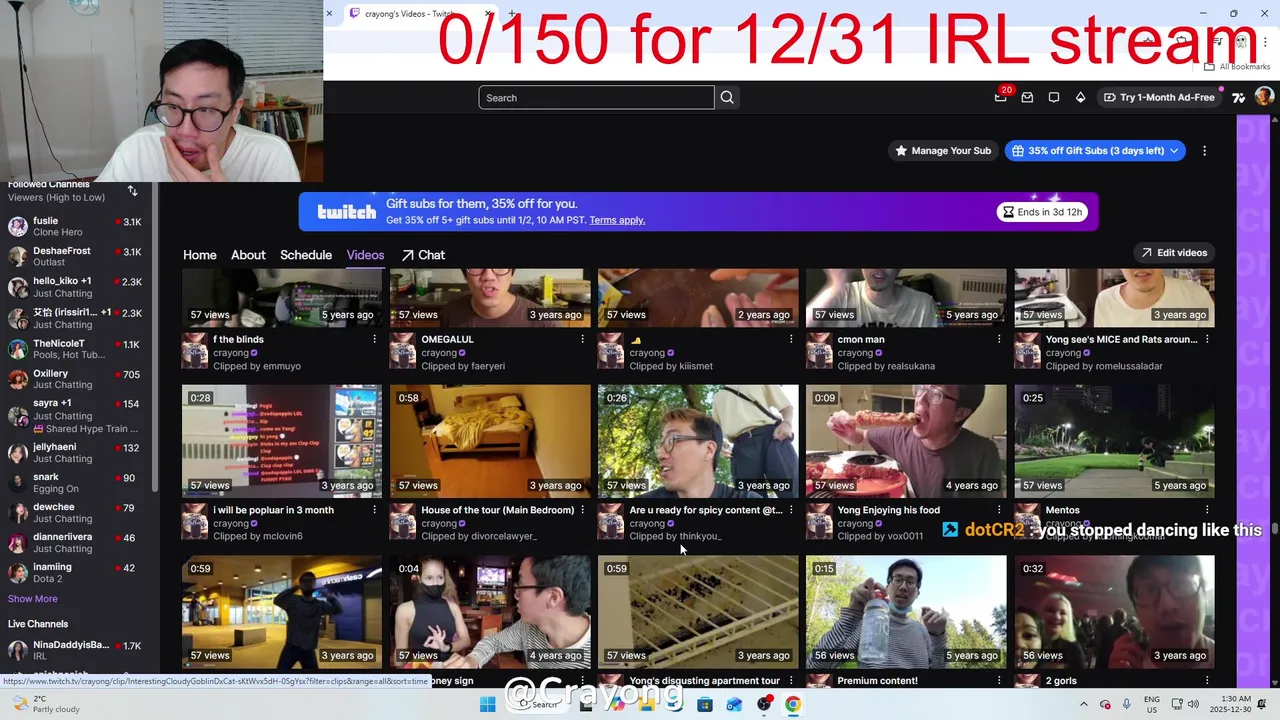Screen dimensions: 1280x720
Task: Open the user profile avatar menu
Action: click(1264, 97)
